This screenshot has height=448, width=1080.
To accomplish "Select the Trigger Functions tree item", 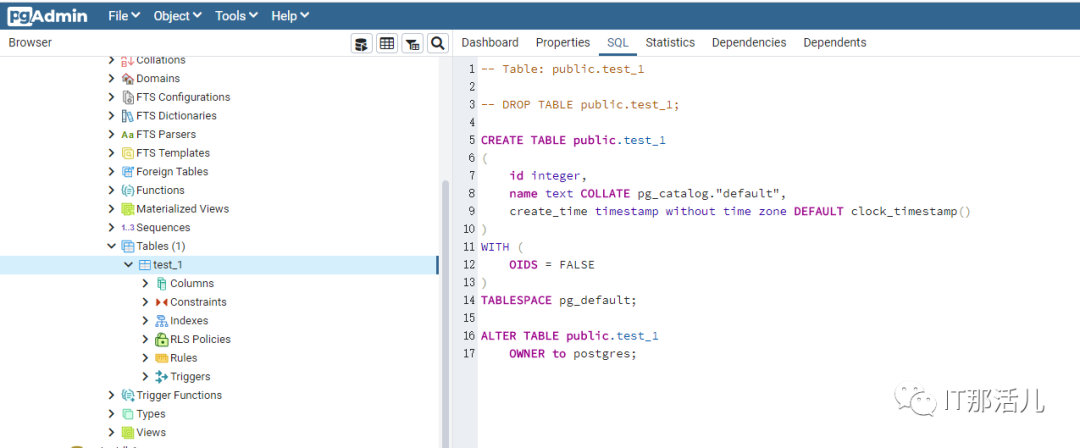I will [179, 396].
